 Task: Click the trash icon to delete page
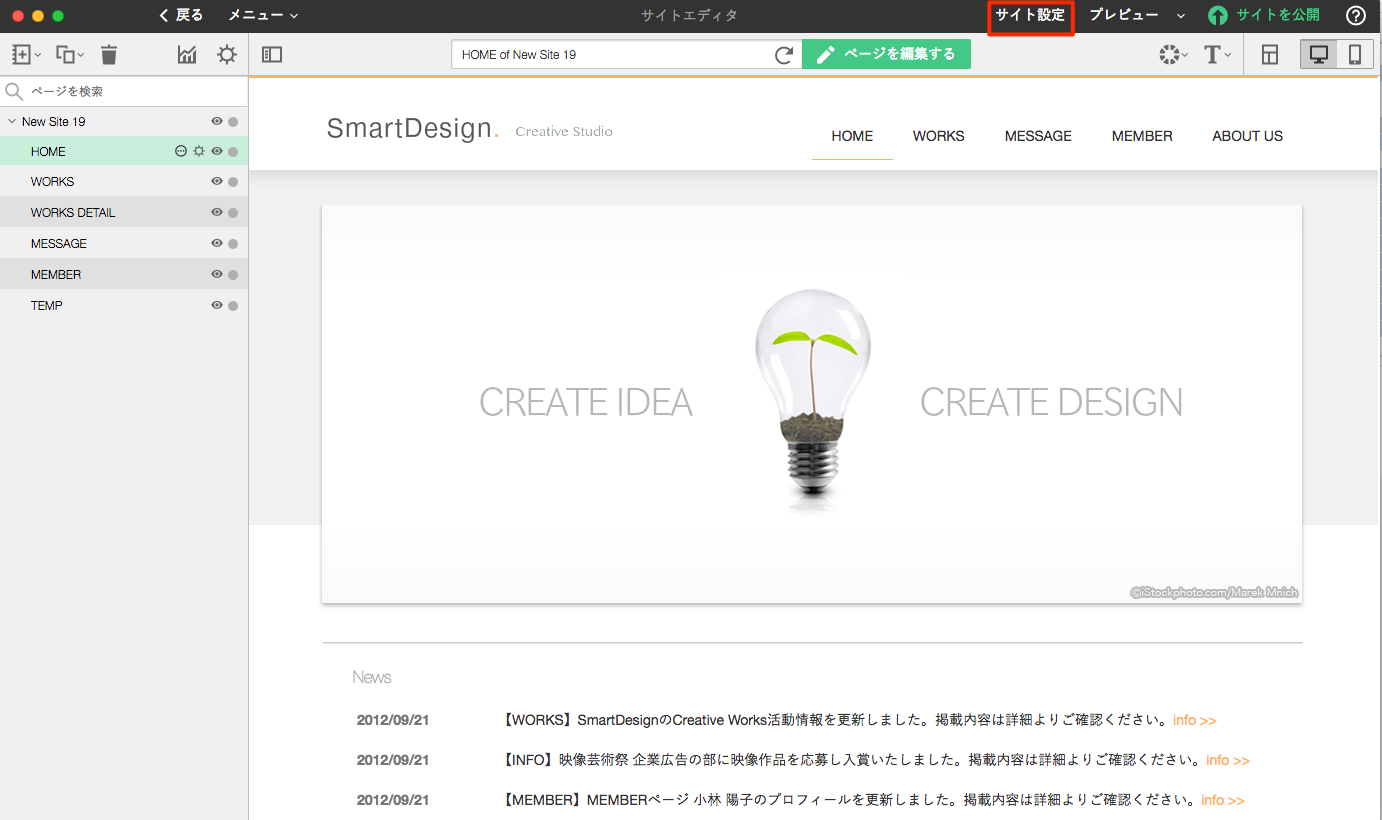click(109, 55)
